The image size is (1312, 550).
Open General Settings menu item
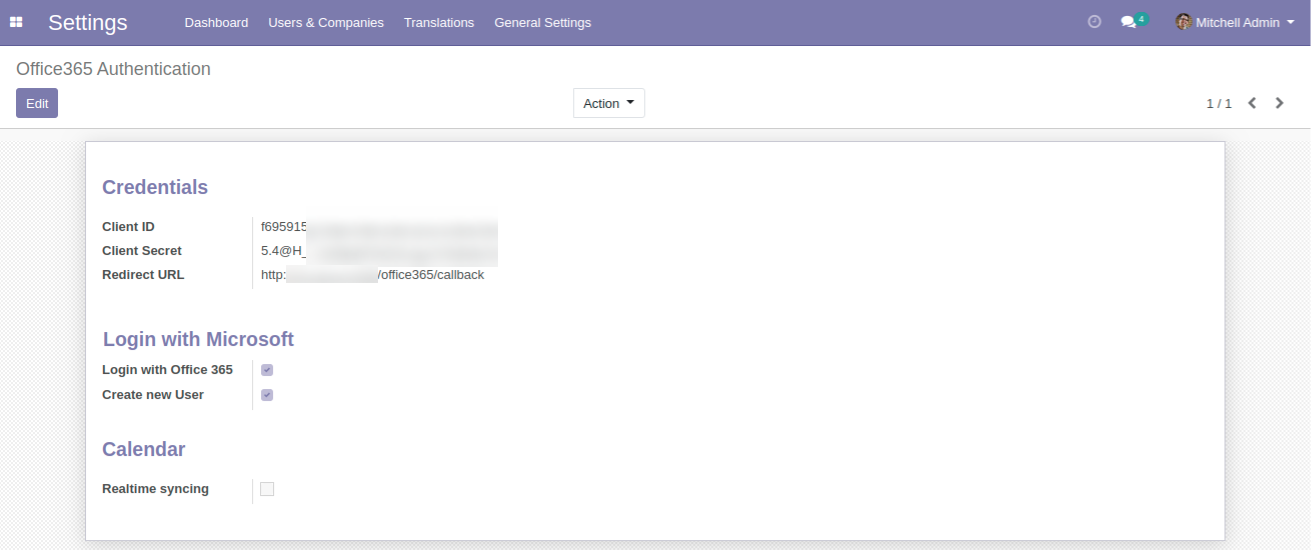point(542,22)
